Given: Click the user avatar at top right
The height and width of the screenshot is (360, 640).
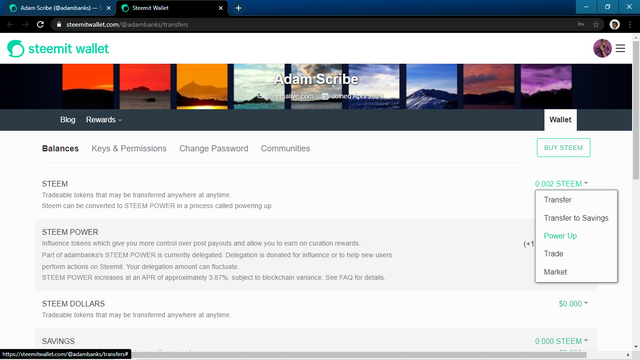Looking at the screenshot, I should pyautogui.click(x=602, y=48).
